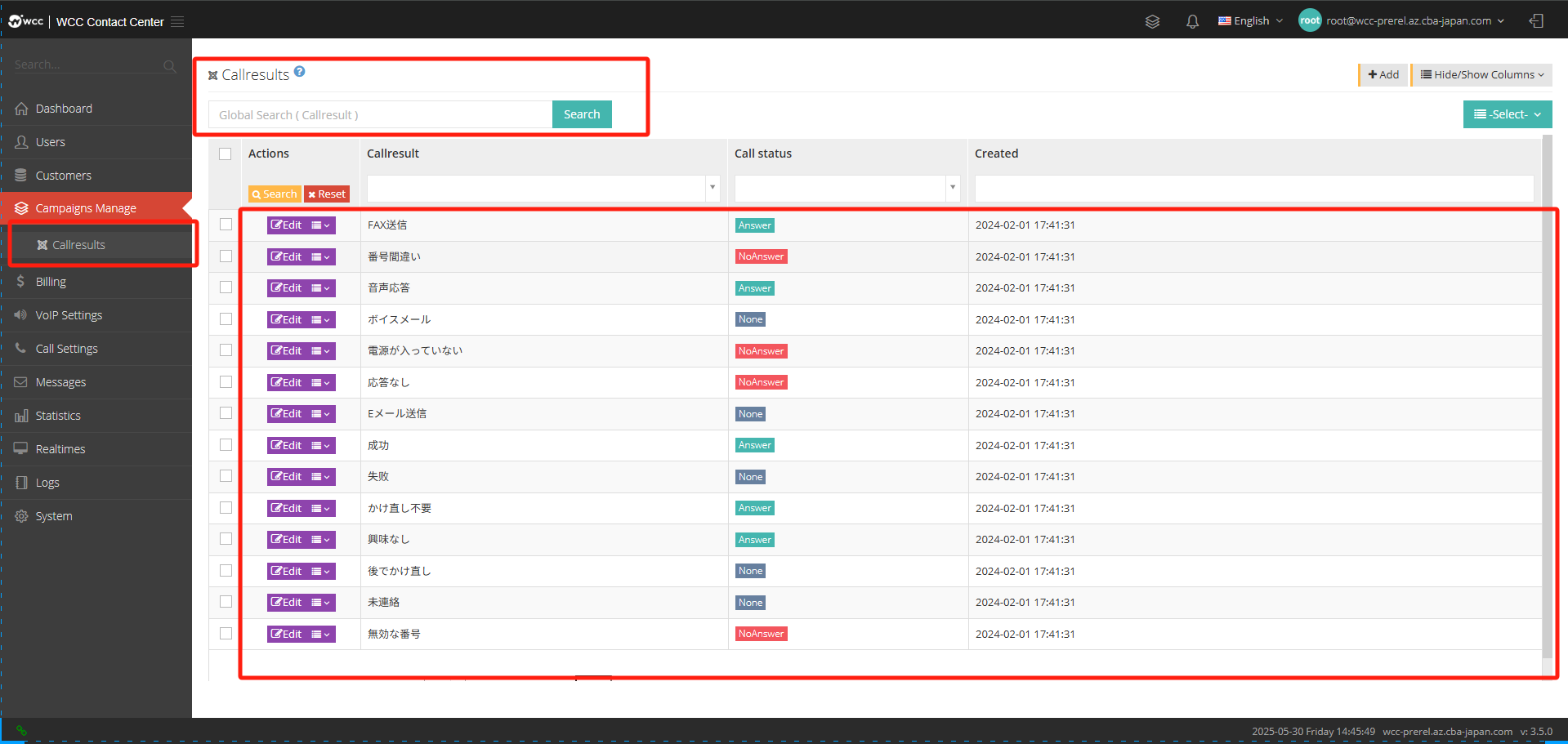Collapse the Campaigns Manage menu
Viewport: 1568px width, 744px height.
[x=96, y=208]
